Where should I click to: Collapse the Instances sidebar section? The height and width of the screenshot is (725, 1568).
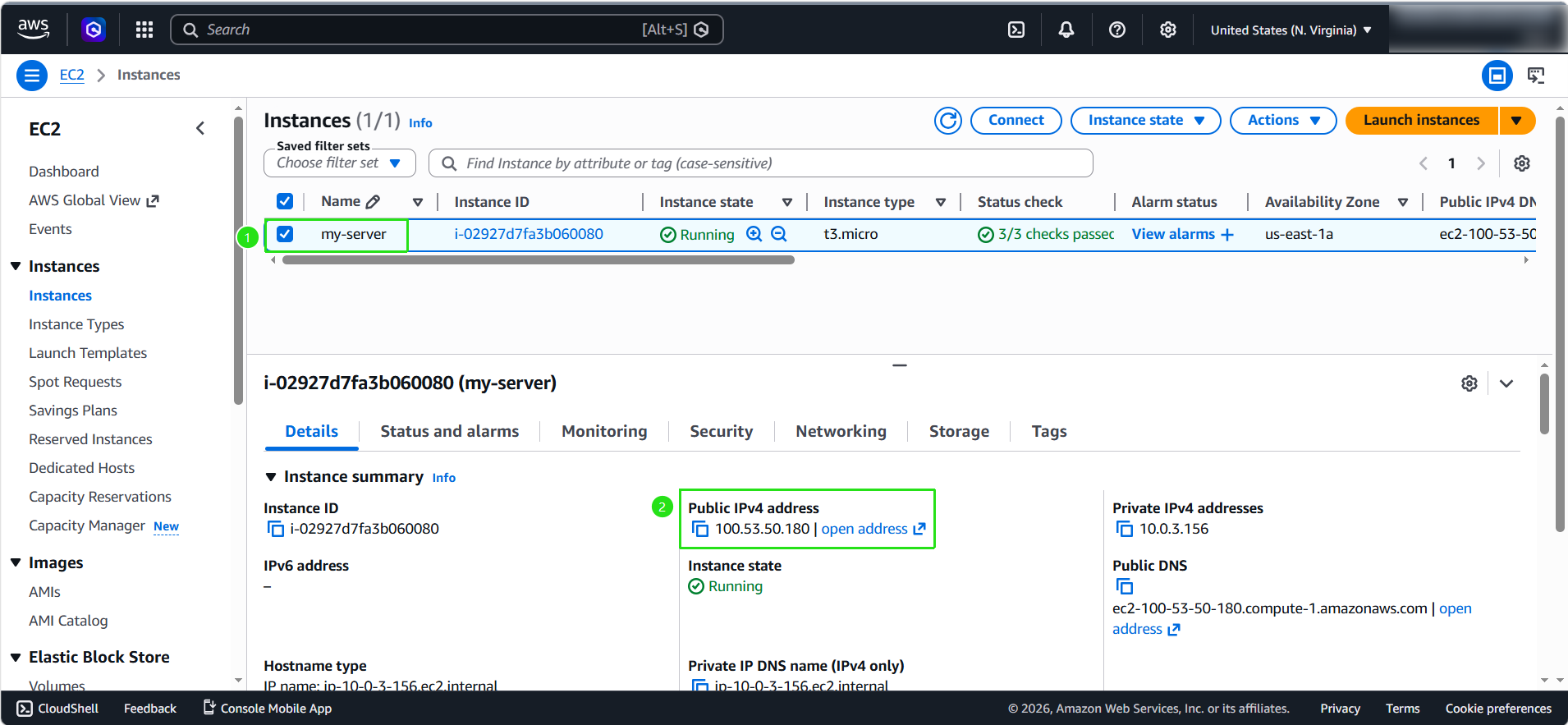16,266
